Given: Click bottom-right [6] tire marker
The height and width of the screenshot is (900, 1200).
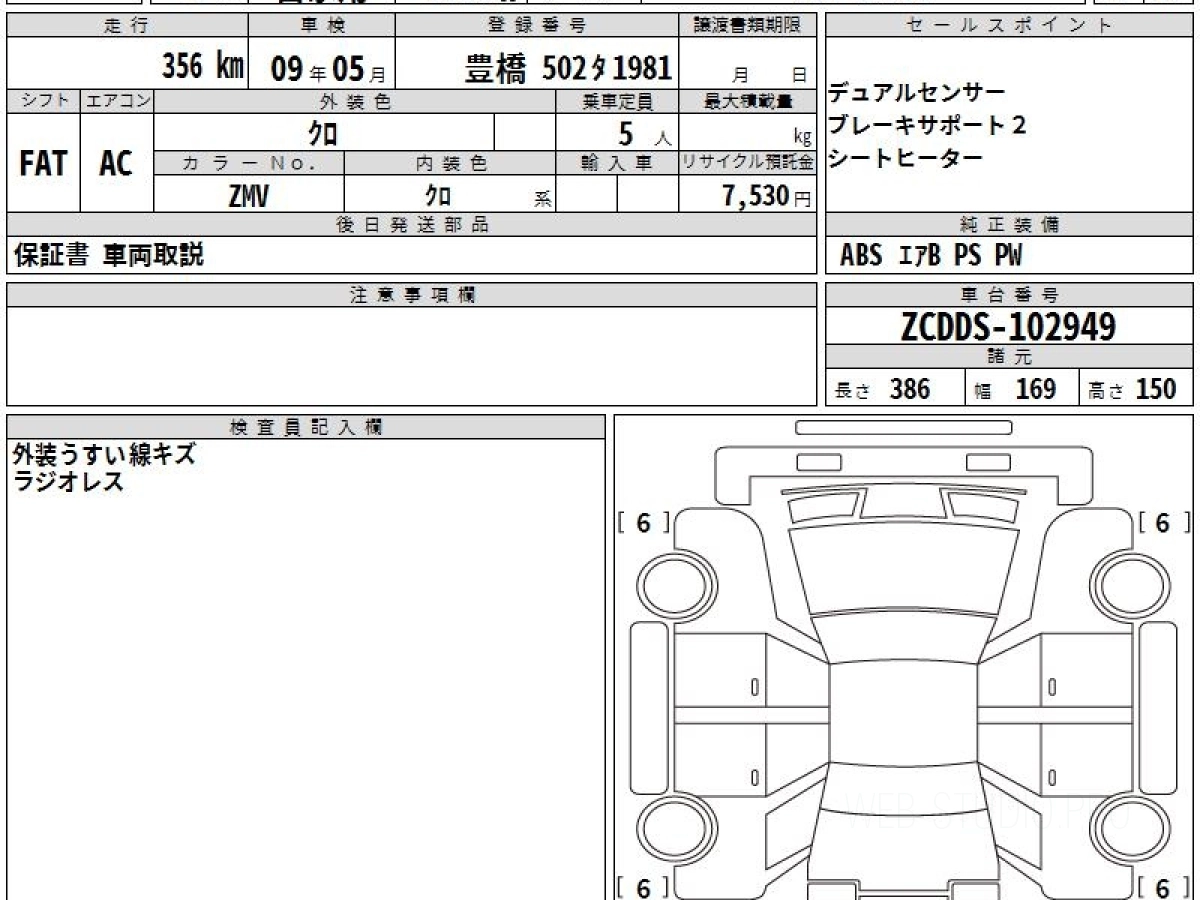Looking at the screenshot, I should click(1162, 887).
